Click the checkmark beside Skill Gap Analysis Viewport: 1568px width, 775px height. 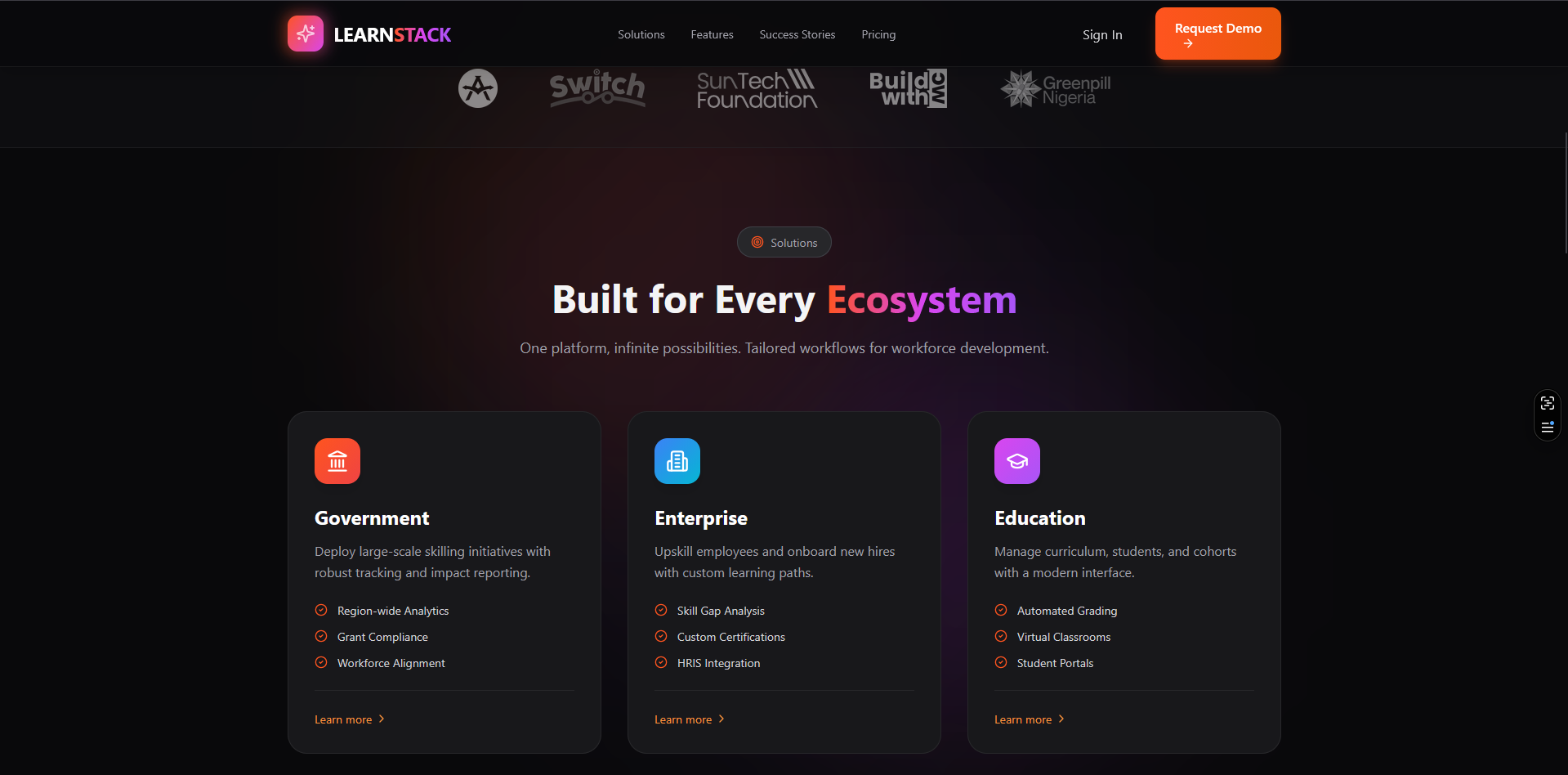pos(661,610)
